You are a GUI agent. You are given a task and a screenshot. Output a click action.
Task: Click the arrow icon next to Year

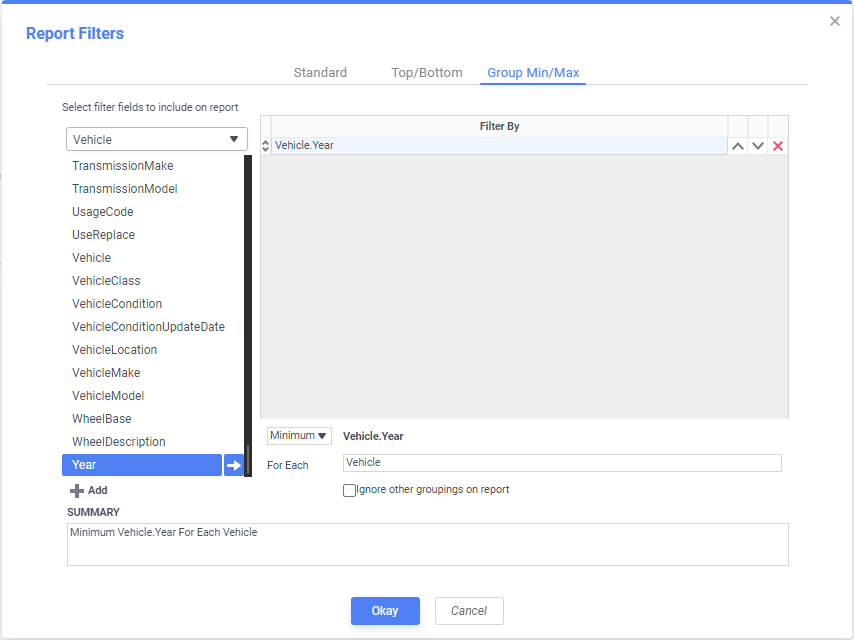234,465
